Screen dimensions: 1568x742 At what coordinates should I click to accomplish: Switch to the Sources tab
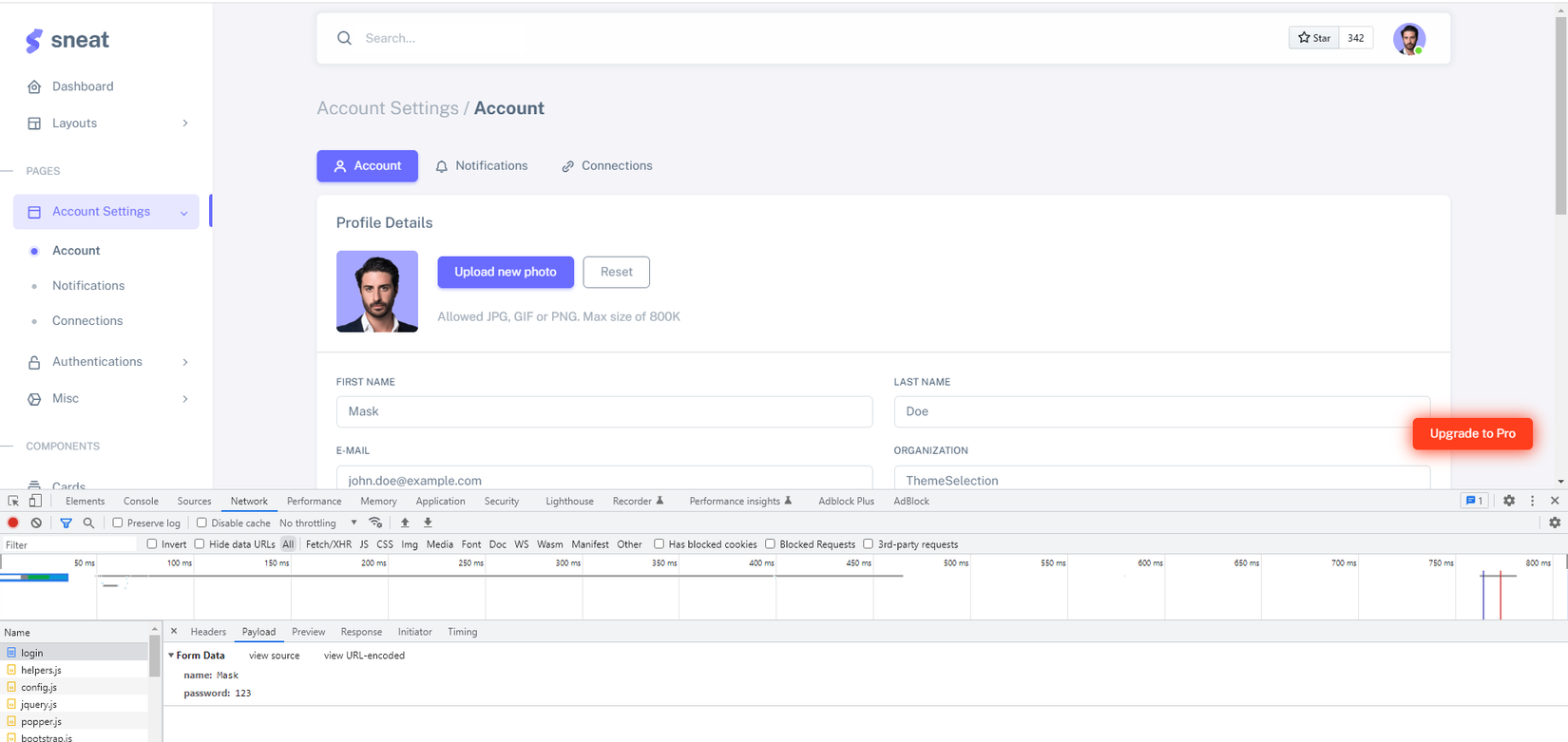click(194, 501)
